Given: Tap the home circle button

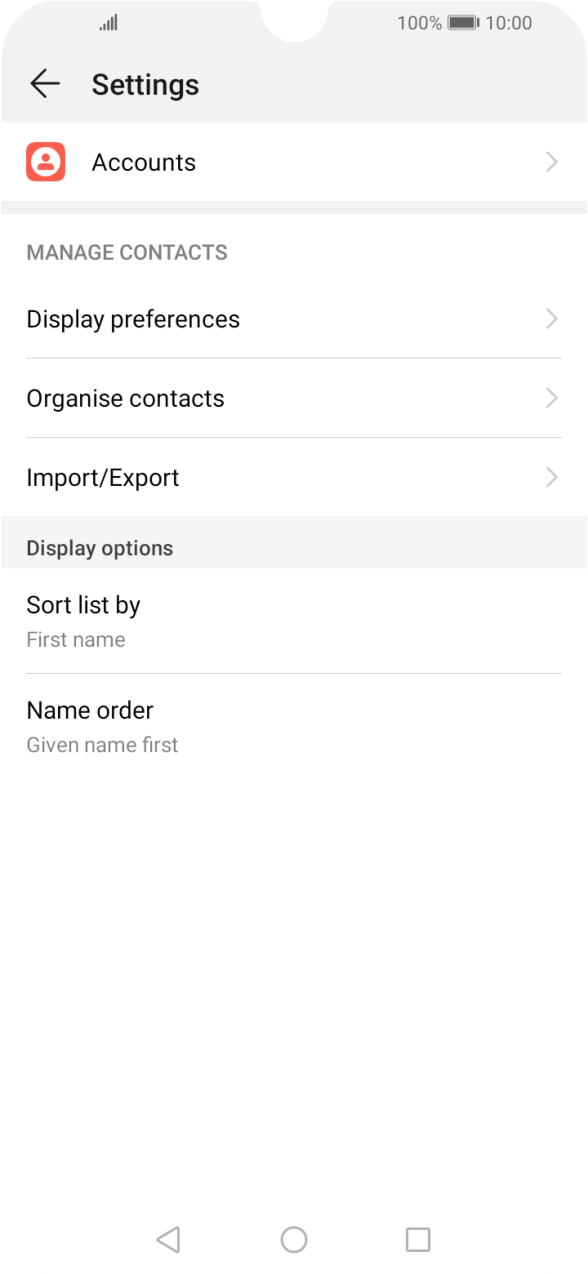Looking at the screenshot, I should (x=293, y=1238).
